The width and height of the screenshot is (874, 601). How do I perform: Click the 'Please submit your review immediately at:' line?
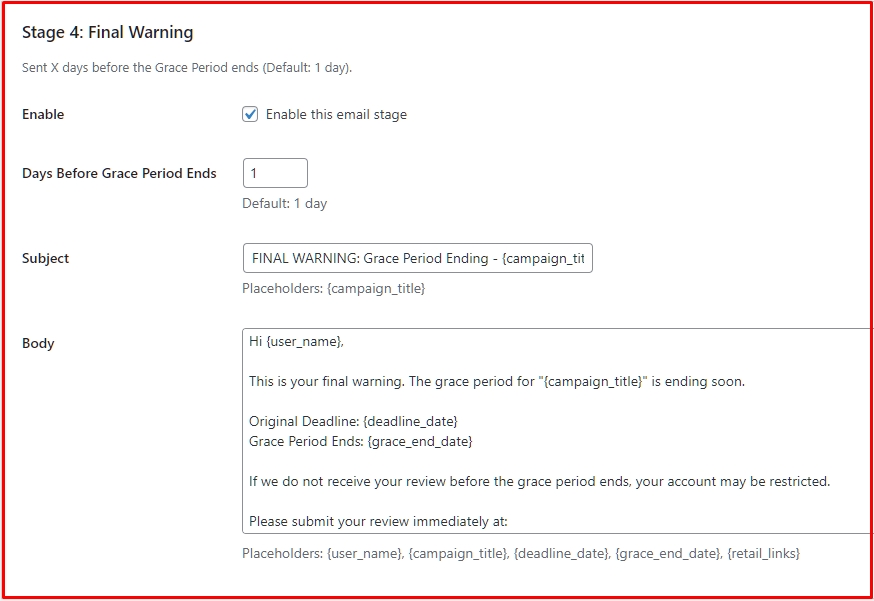379,521
